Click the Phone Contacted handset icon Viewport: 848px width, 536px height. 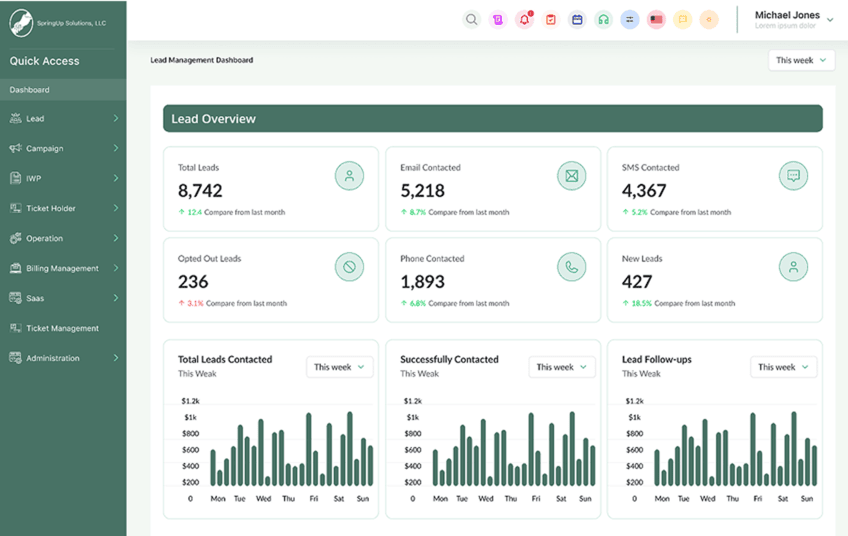(x=571, y=266)
